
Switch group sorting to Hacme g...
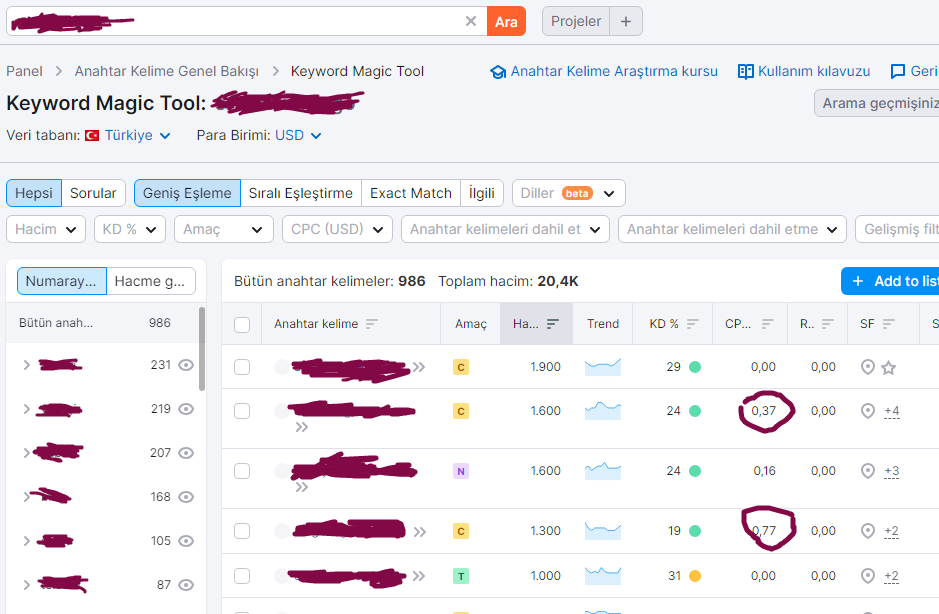point(151,281)
